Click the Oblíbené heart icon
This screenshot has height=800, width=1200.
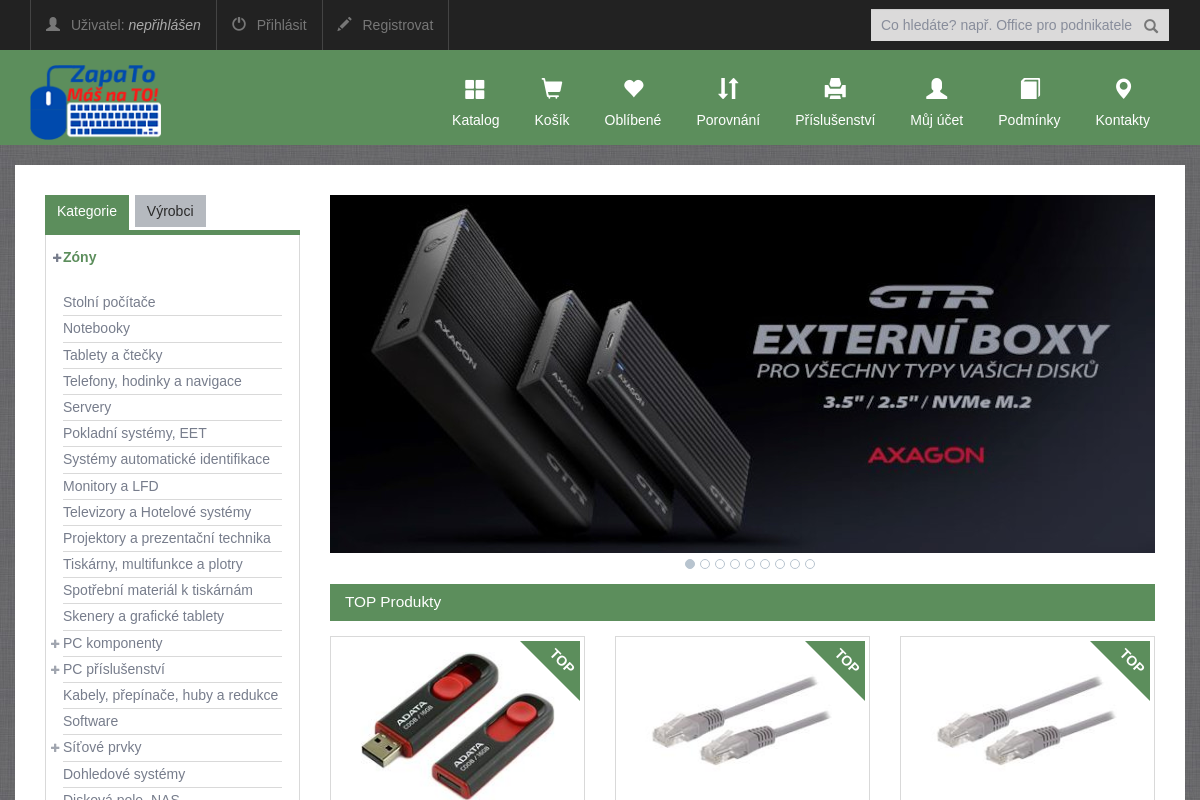[x=633, y=90]
